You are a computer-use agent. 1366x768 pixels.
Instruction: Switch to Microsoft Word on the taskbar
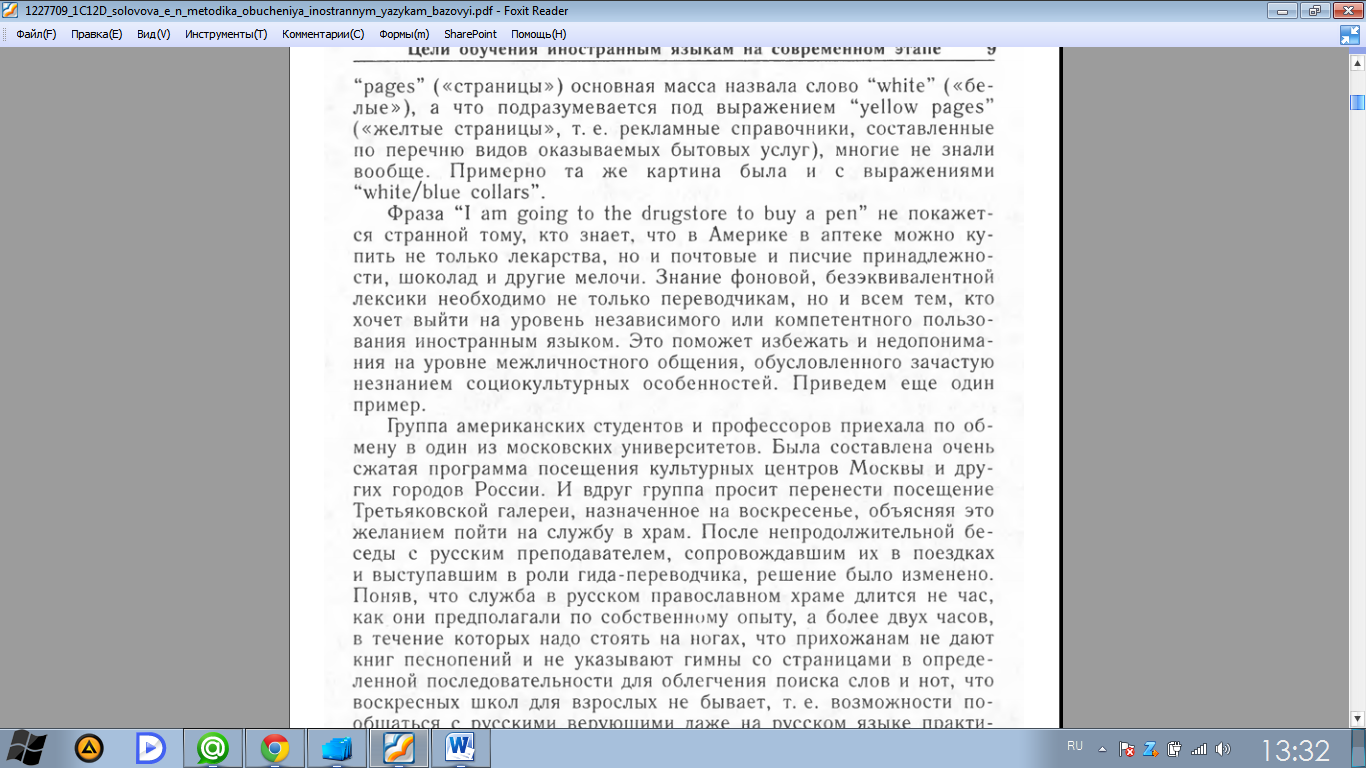tap(461, 748)
